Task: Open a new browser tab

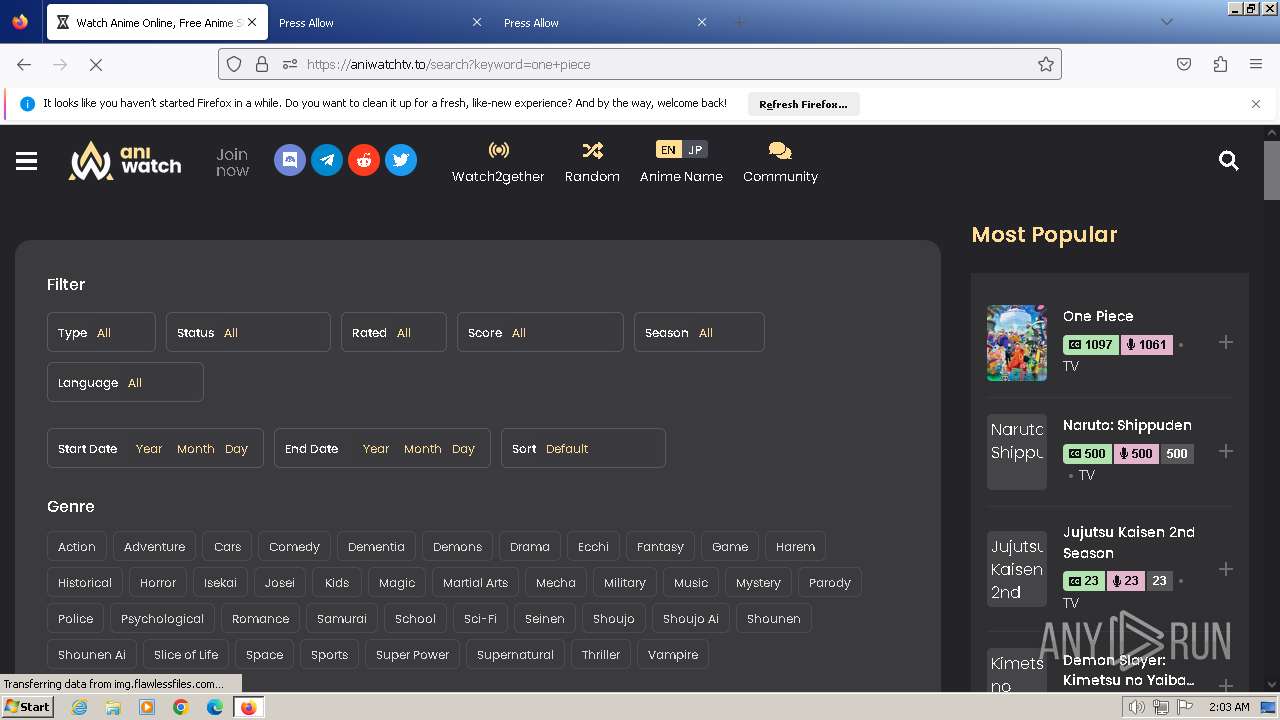Action: [x=739, y=22]
